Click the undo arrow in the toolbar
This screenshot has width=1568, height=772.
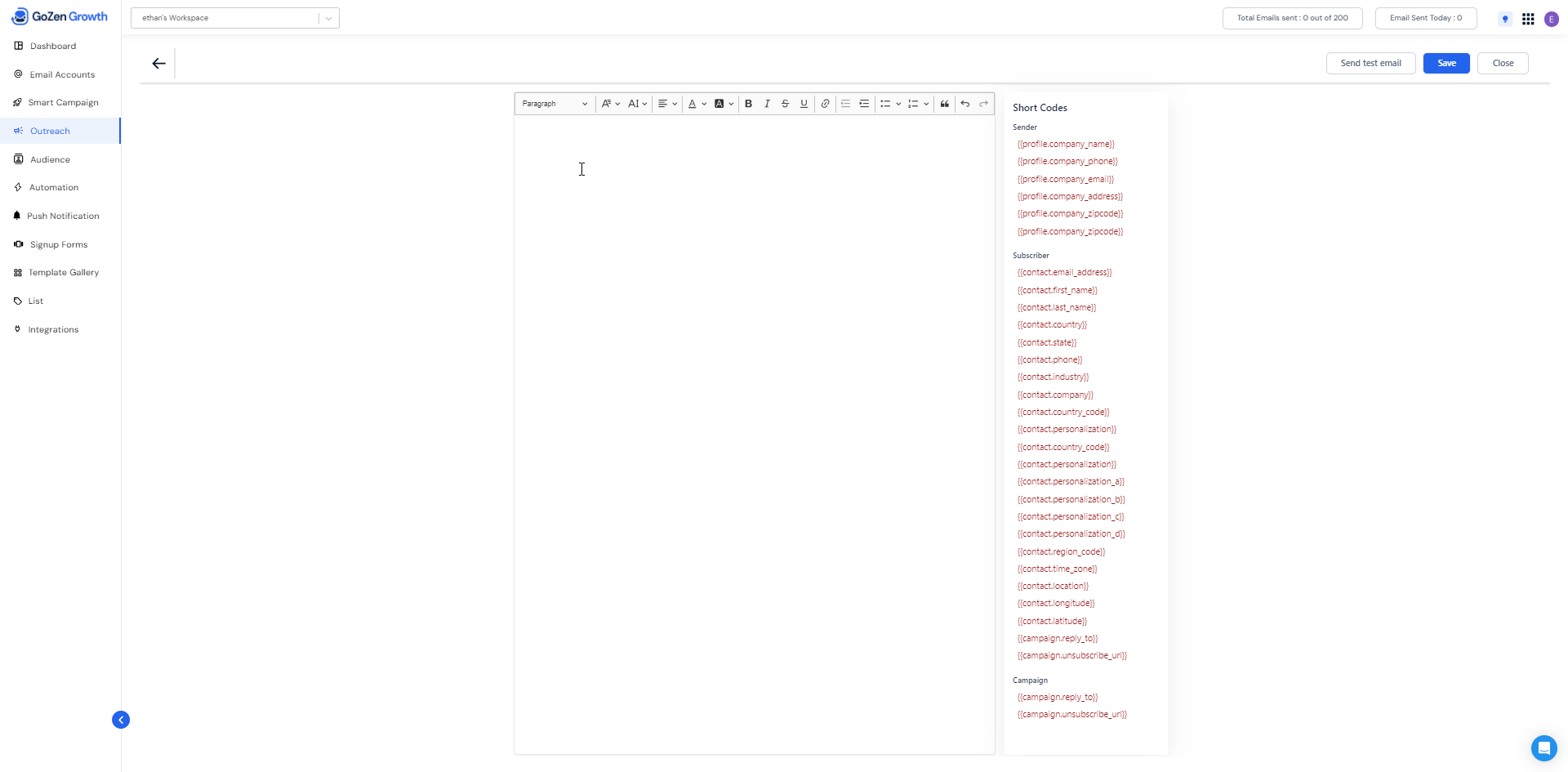[x=964, y=104]
